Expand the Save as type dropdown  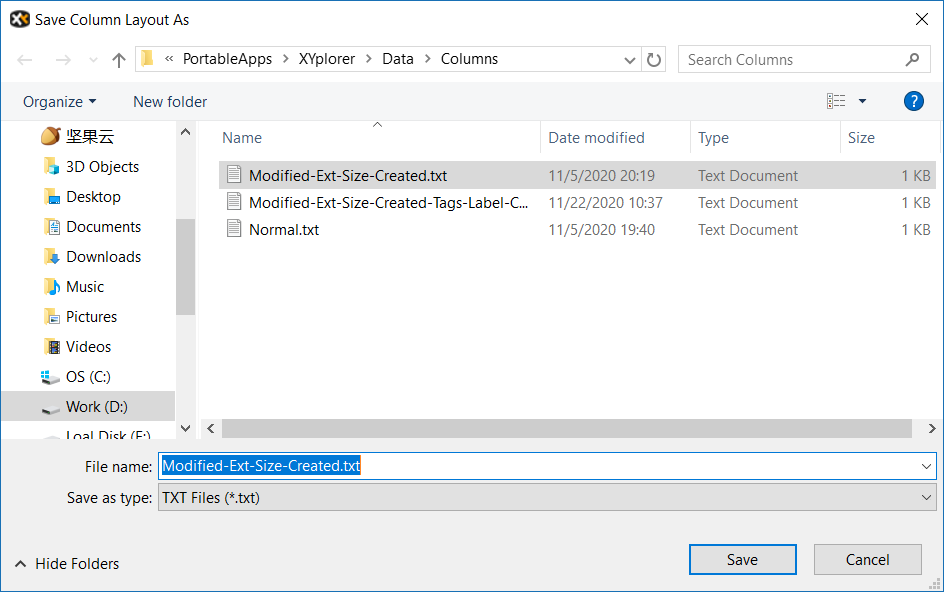pos(926,497)
